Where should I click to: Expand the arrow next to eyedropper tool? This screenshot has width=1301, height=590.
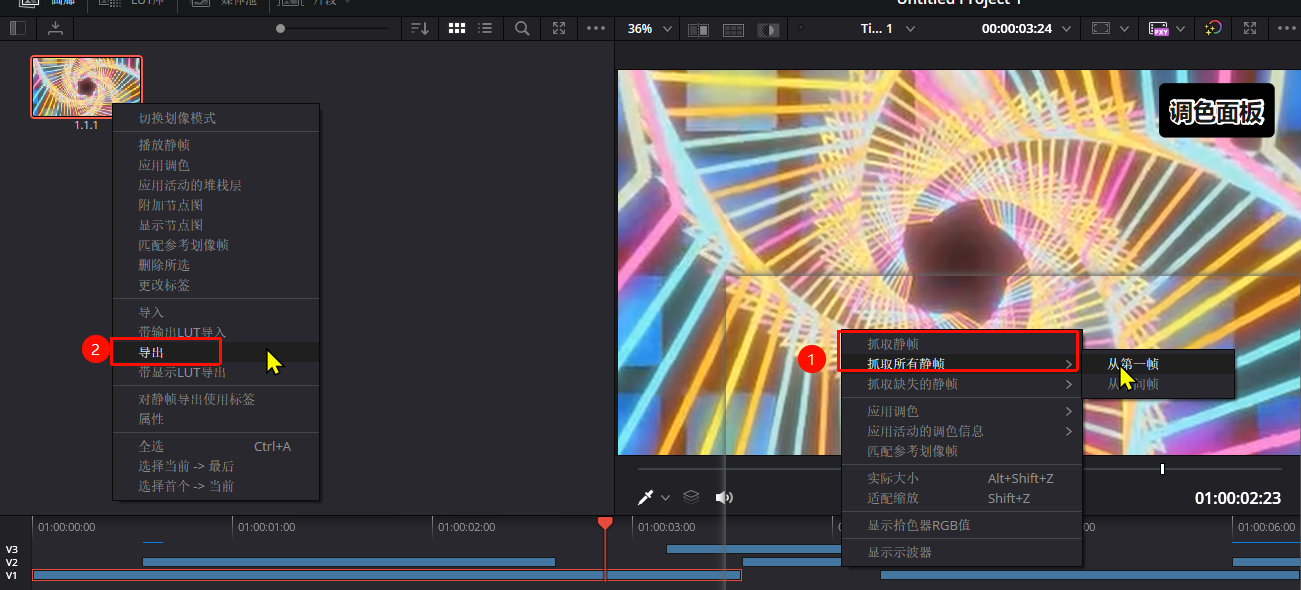tap(666, 498)
